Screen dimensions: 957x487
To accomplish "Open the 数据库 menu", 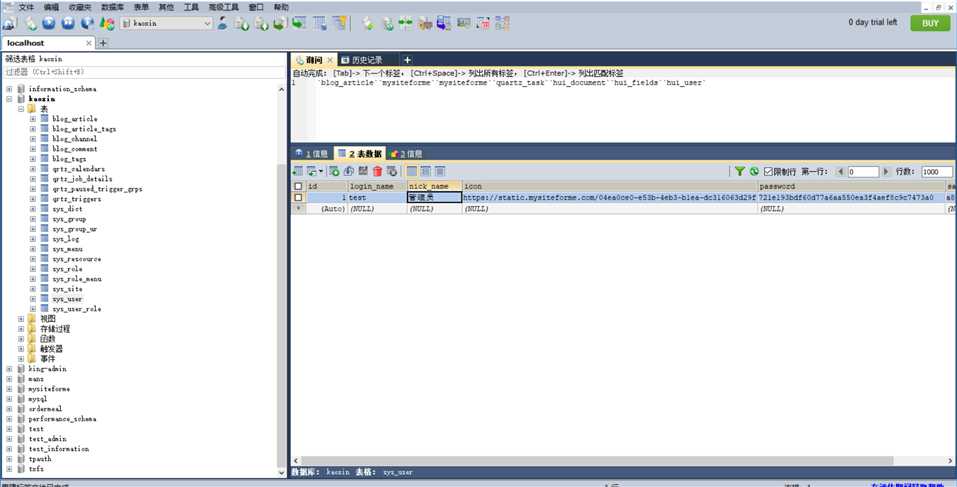I will (112, 7).
